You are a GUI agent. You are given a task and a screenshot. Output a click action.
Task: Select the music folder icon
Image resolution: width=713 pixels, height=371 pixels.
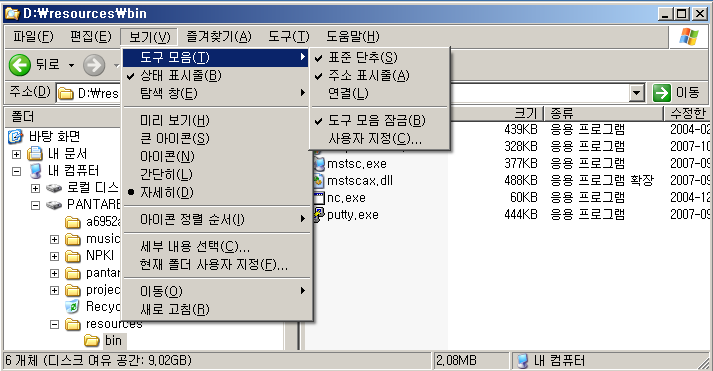pos(73,239)
